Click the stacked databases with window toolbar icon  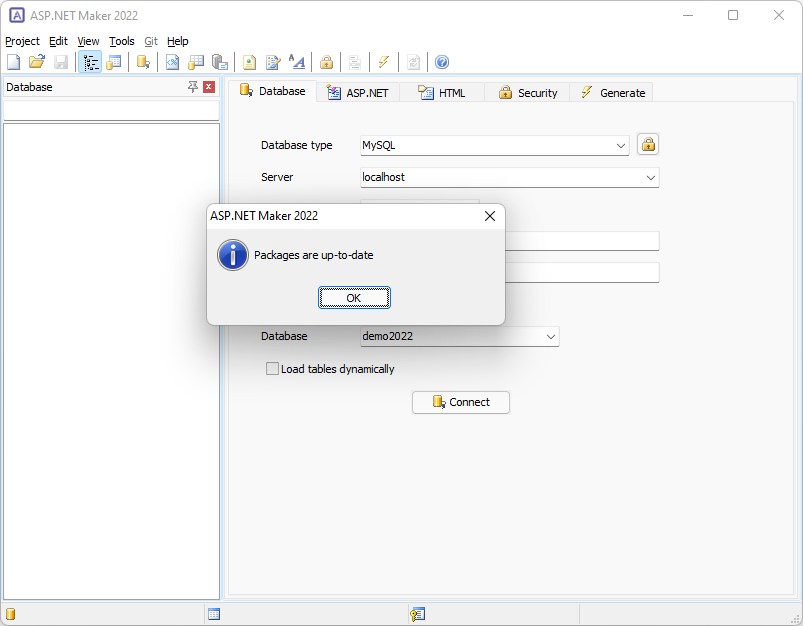(x=220, y=62)
